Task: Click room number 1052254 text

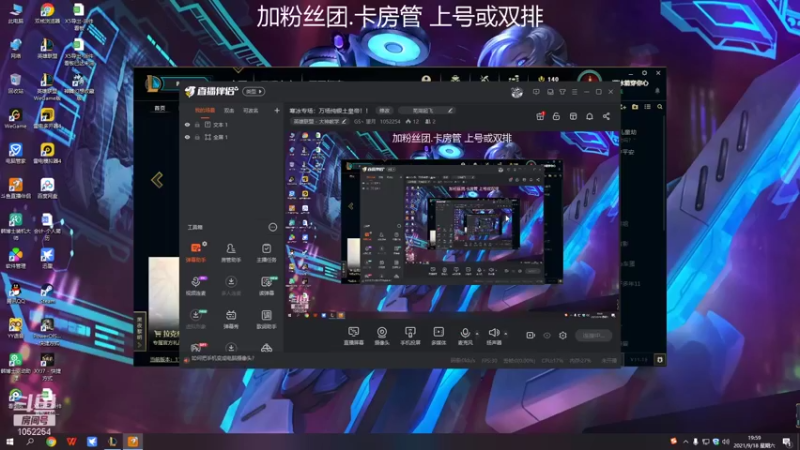Action: tap(390, 121)
